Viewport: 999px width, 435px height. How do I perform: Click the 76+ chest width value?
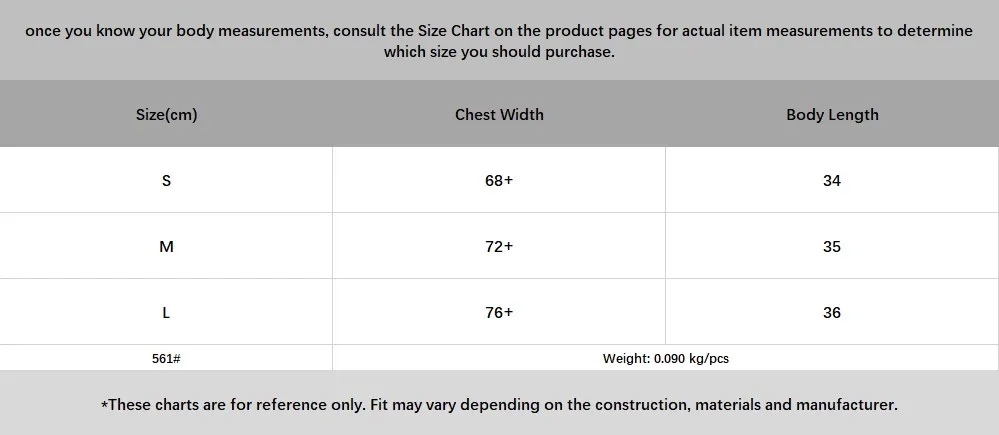pyautogui.click(x=499, y=313)
